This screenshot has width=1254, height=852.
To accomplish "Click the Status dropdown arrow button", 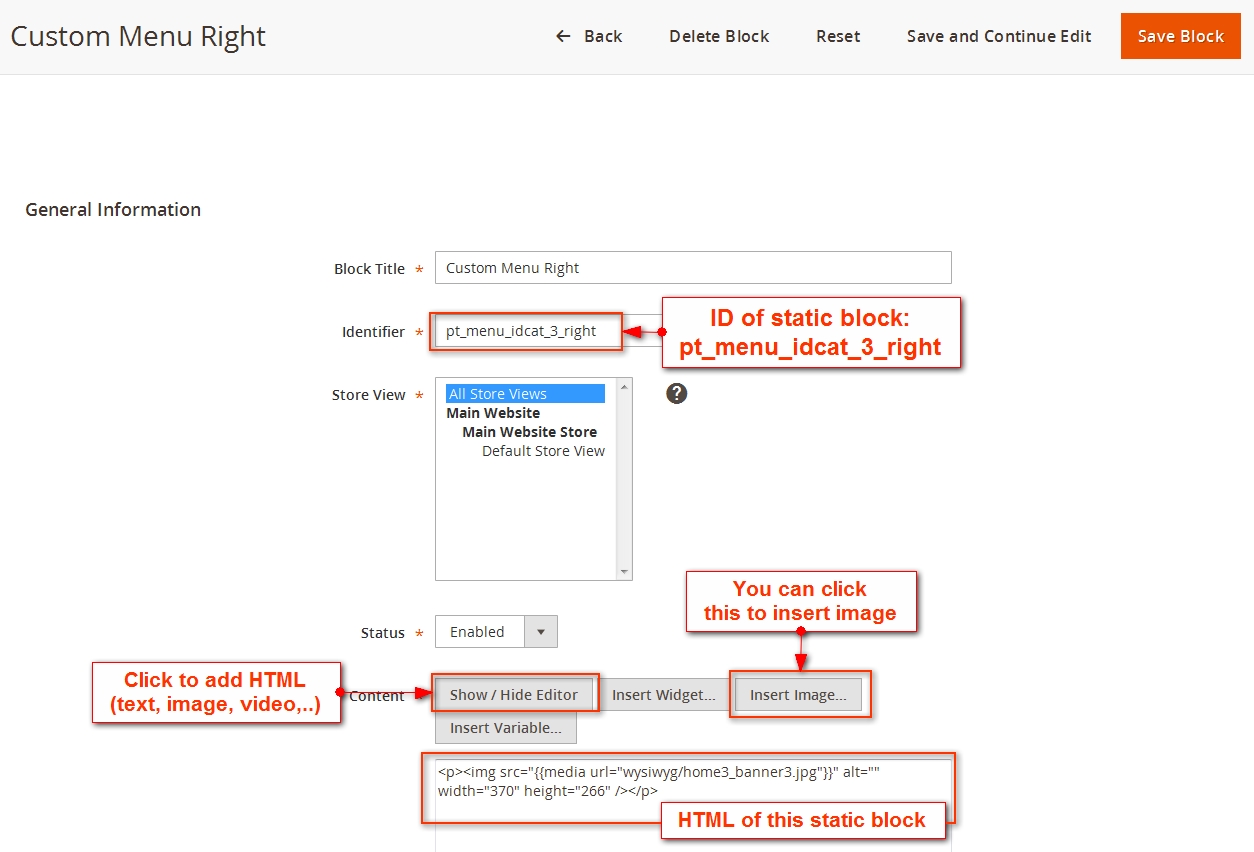I will [541, 632].
